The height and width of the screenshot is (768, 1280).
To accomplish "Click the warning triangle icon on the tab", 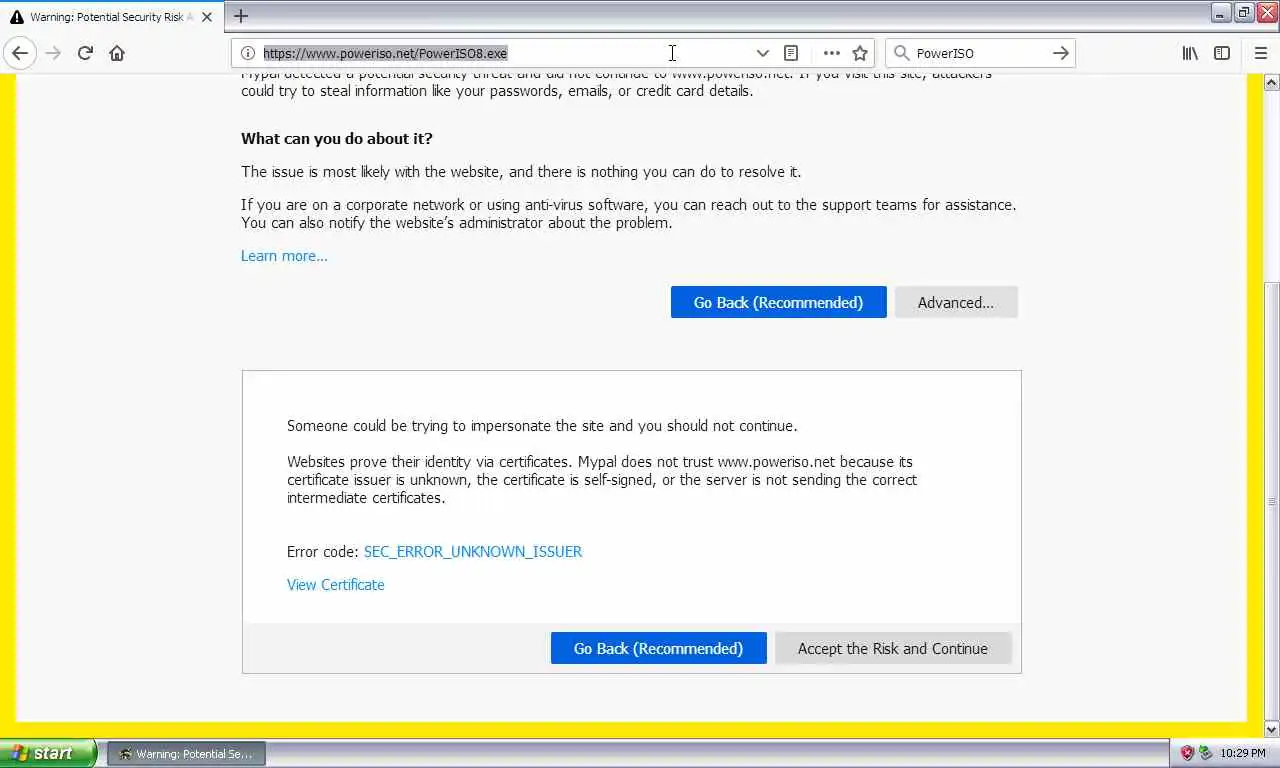I will coord(17,17).
